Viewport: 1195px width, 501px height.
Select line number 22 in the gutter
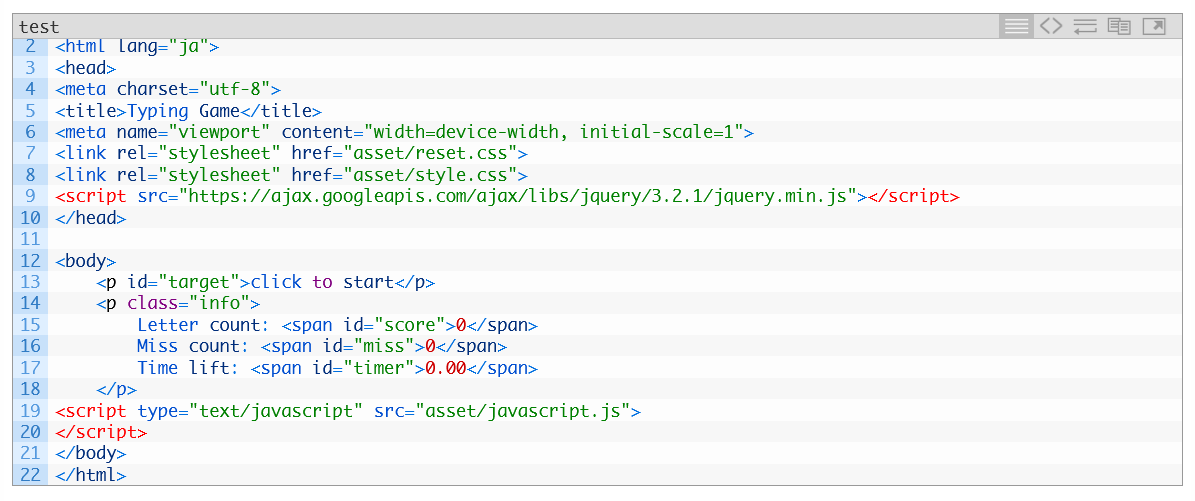pos(29,475)
